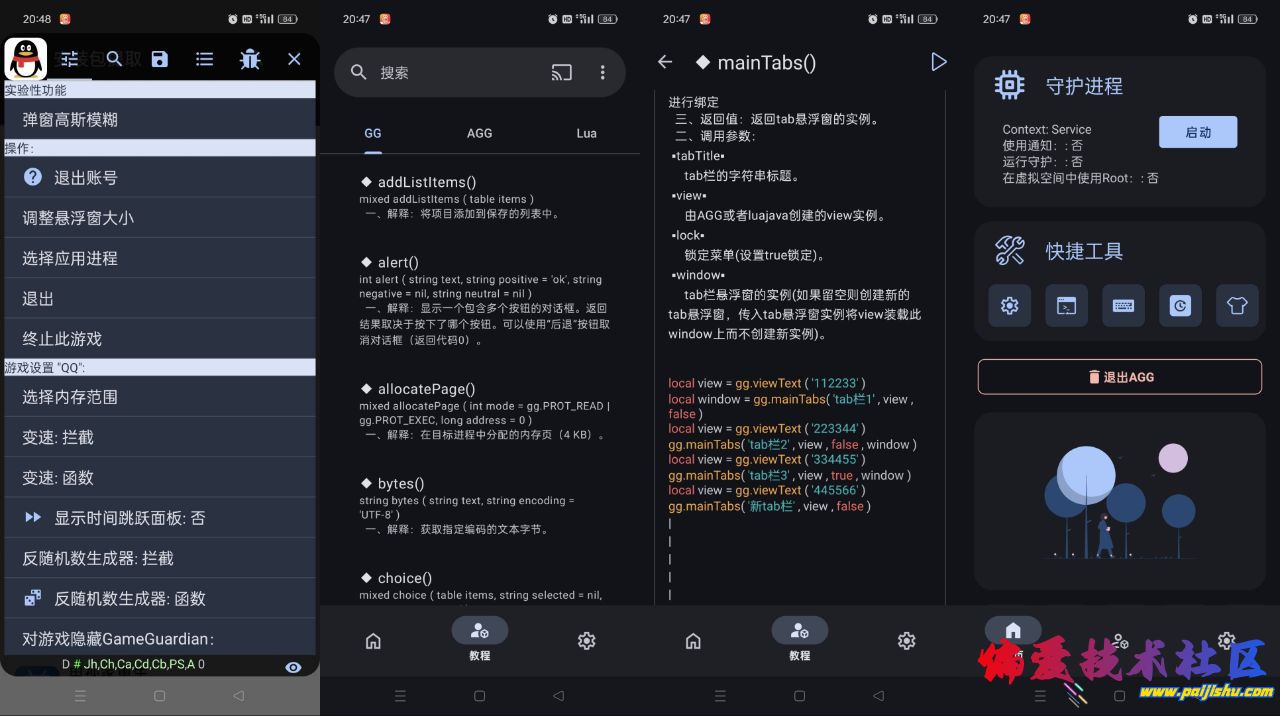
Task: Select the T-shirt theme quick tool
Action: click(1237, 306)
